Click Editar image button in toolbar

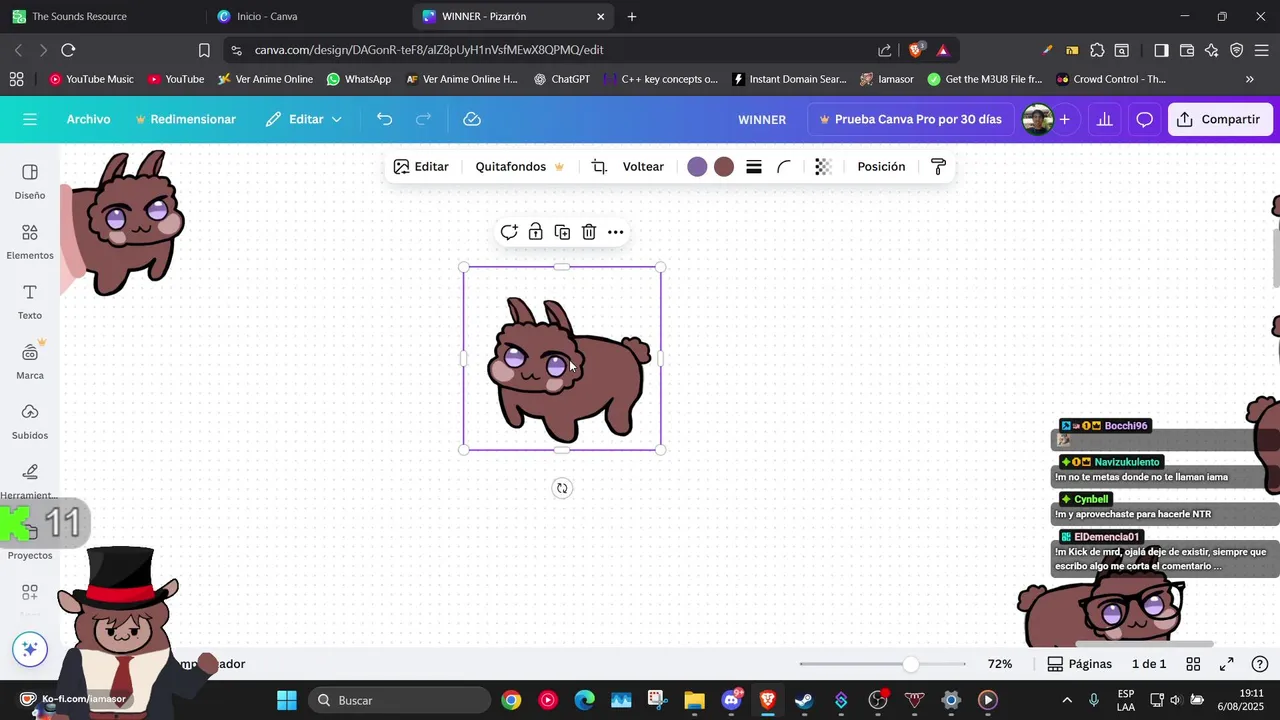click(x=421, y=167)
